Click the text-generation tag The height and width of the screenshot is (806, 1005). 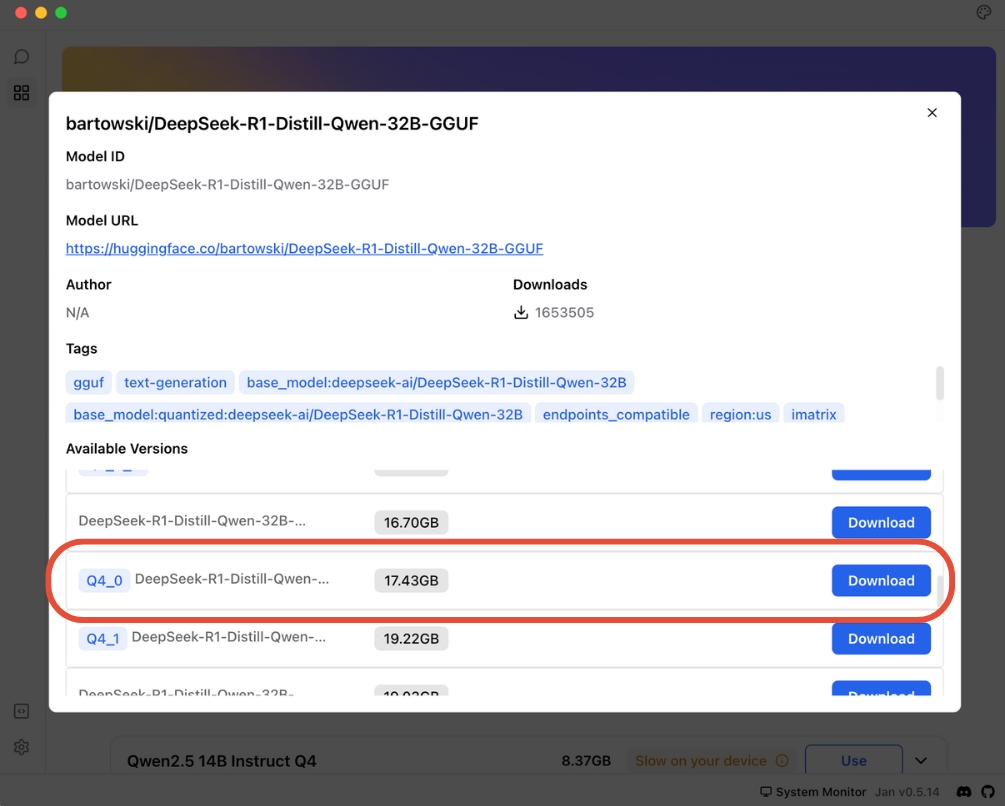point(175,382)
